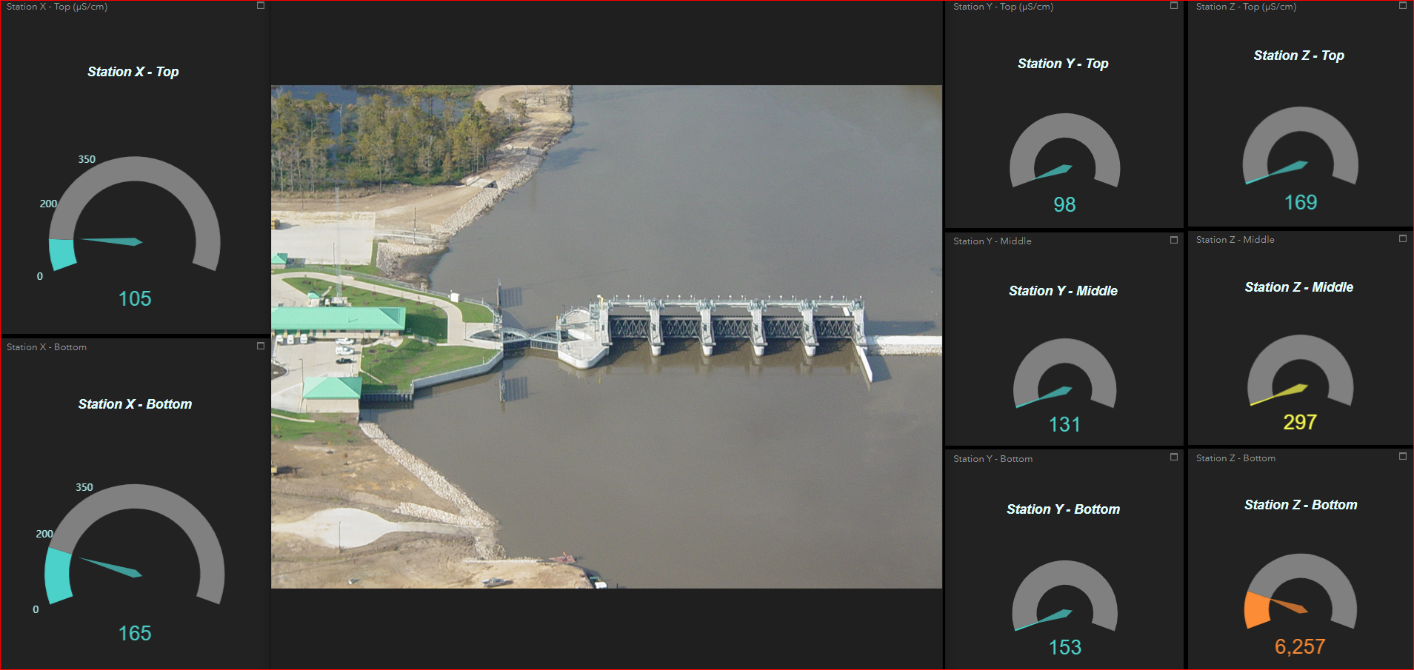Select the value 105 reading
1414x670 pixels.
135,298
